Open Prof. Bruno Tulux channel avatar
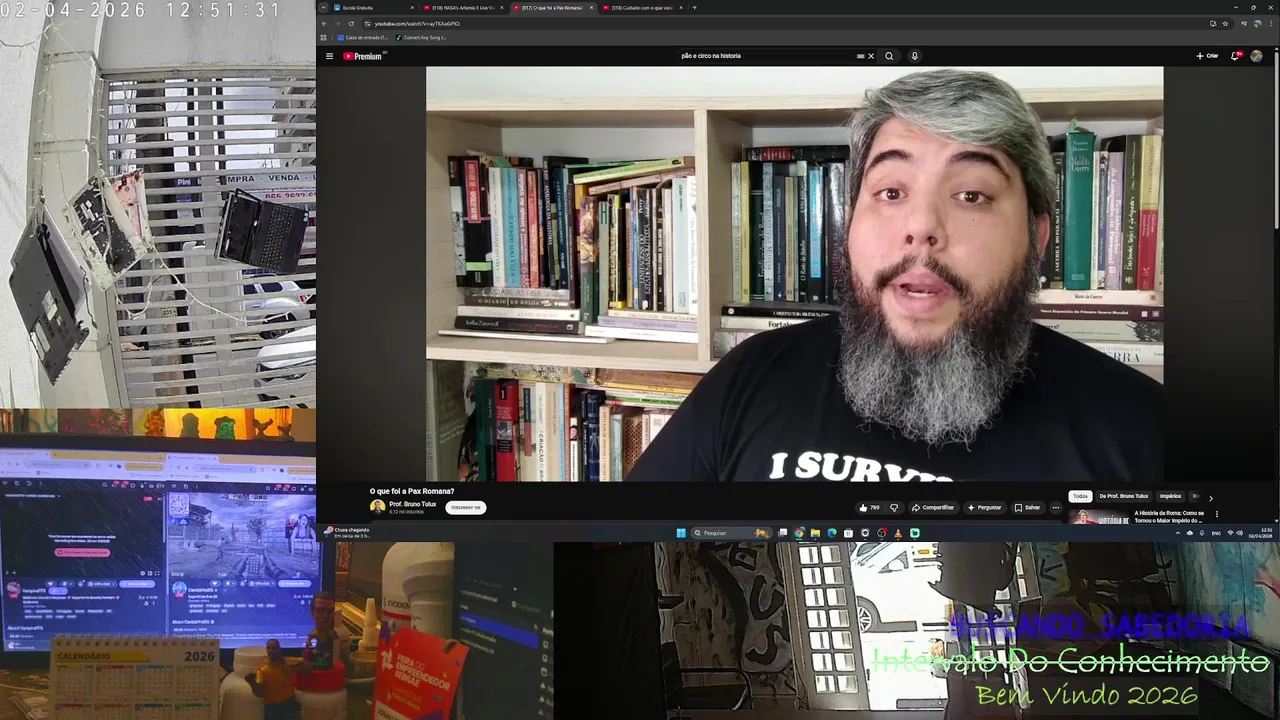 coord(377,507)
